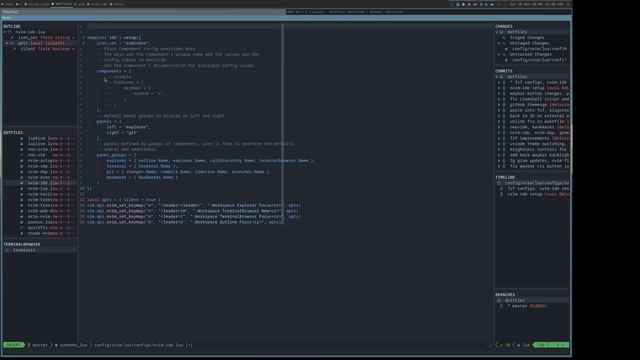Collapse the dotfiles node in the Commits panel

click(497, 77)
